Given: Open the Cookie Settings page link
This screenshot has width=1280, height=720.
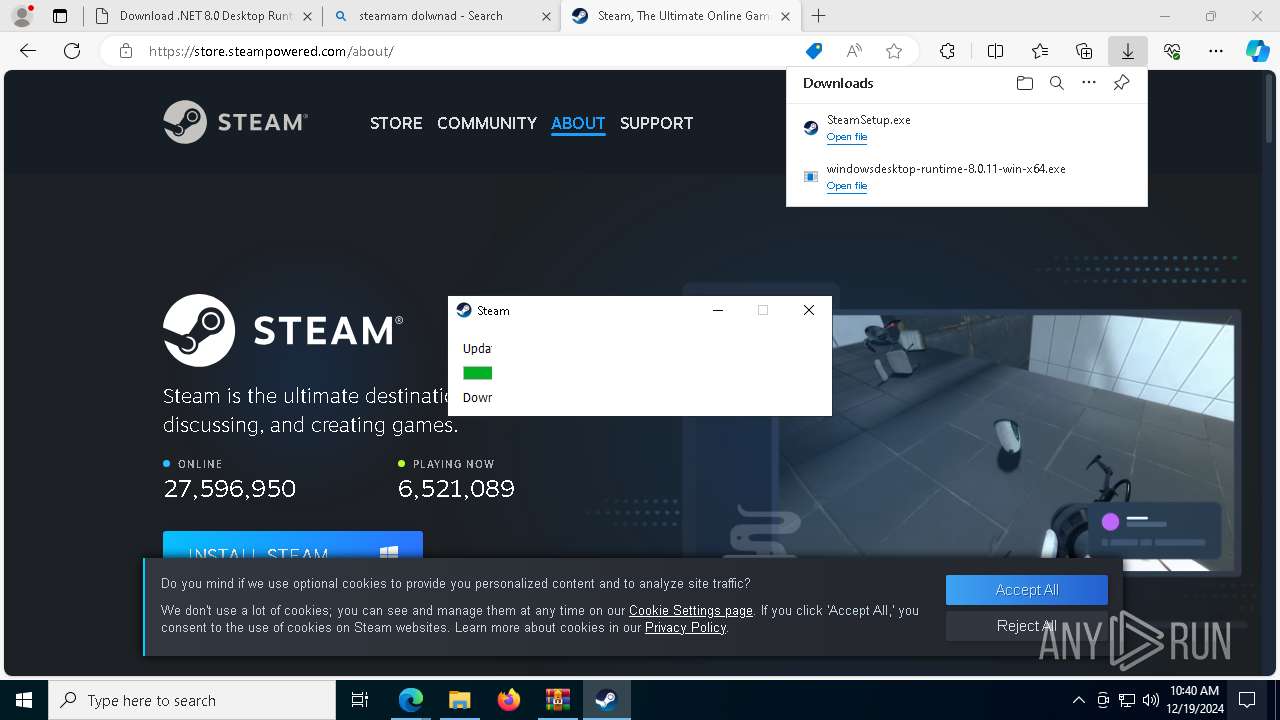Looking at the screenshot, I should click(x=691, y=610).
